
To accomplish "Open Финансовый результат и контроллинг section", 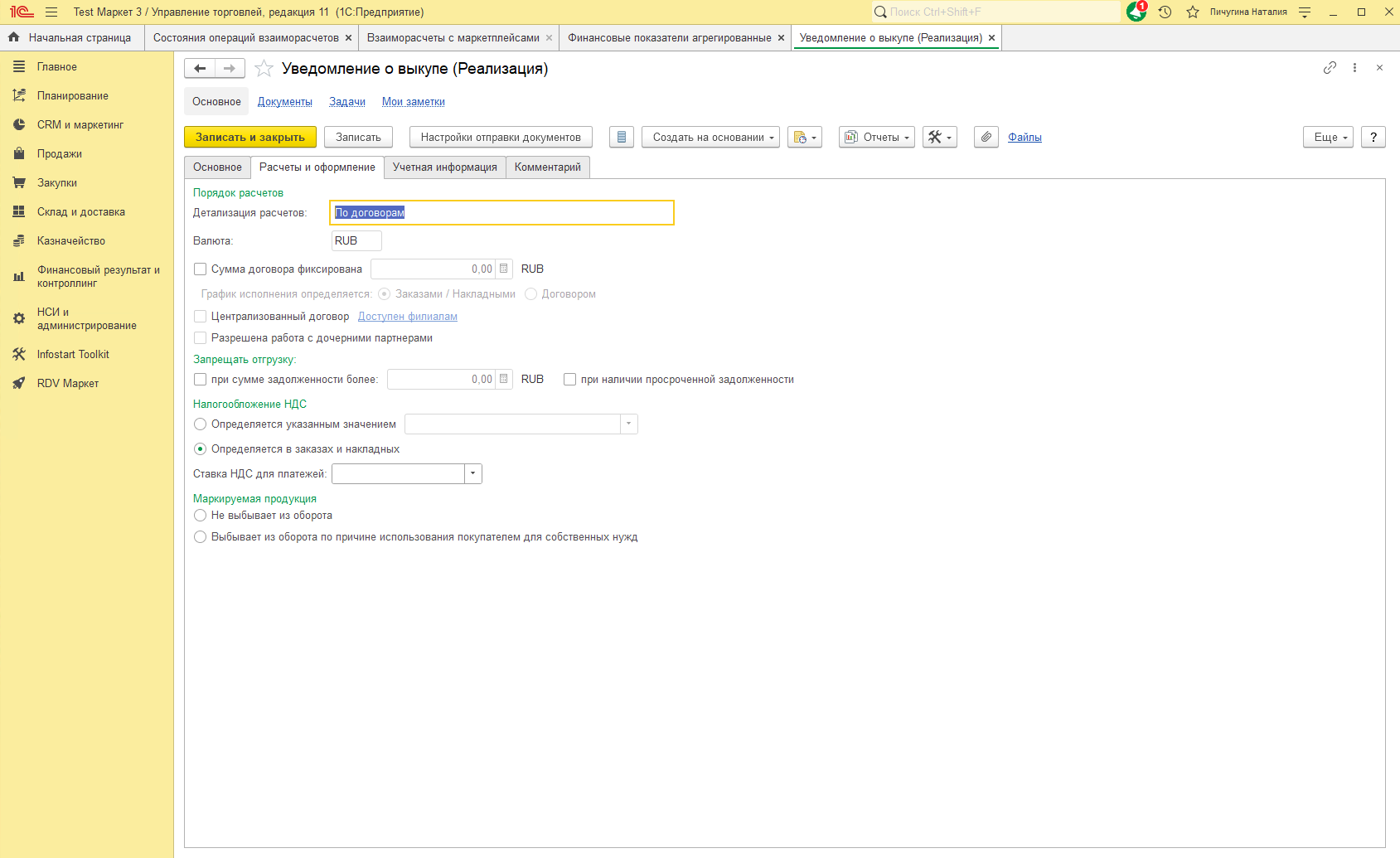I will (x=99, y=277).
